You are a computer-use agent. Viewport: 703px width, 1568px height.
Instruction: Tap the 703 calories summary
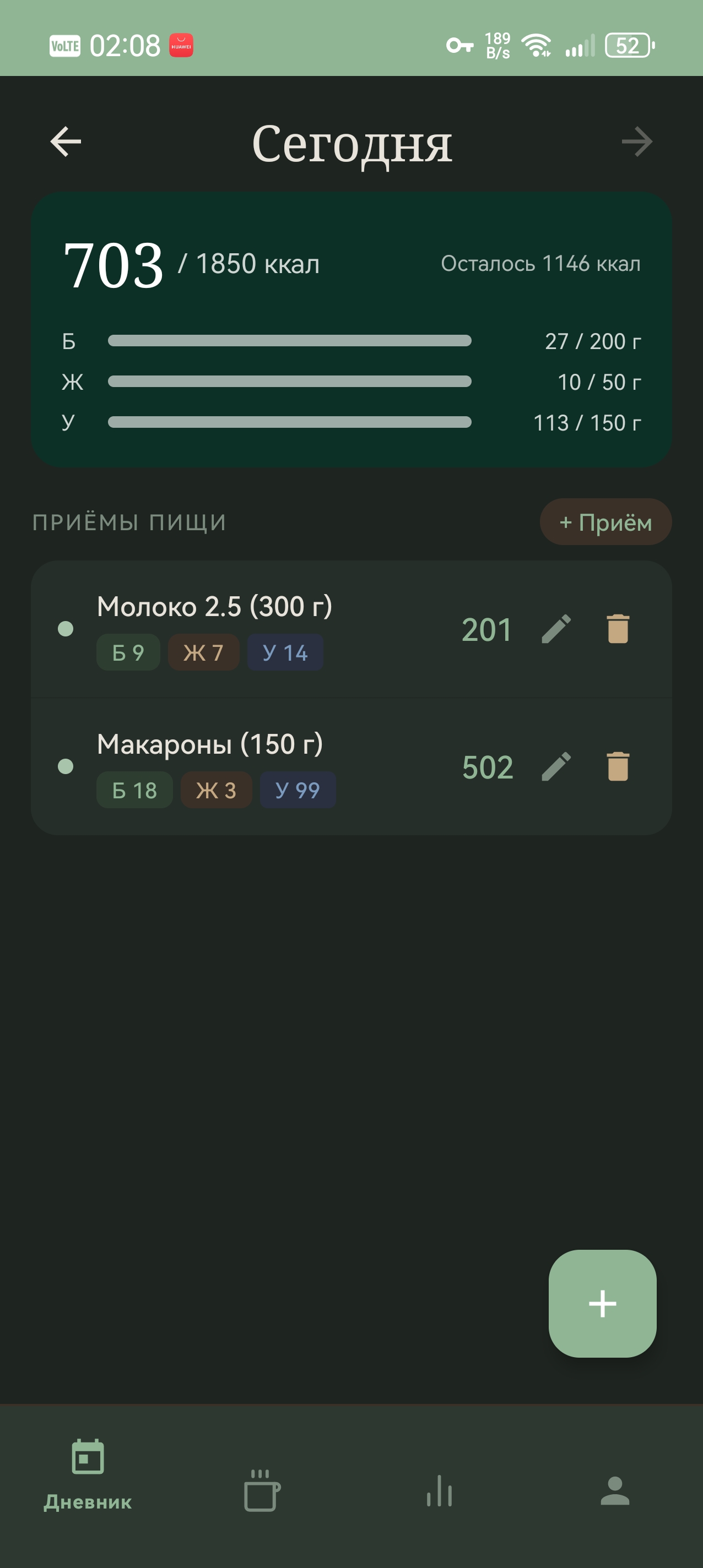pos(114,265)
